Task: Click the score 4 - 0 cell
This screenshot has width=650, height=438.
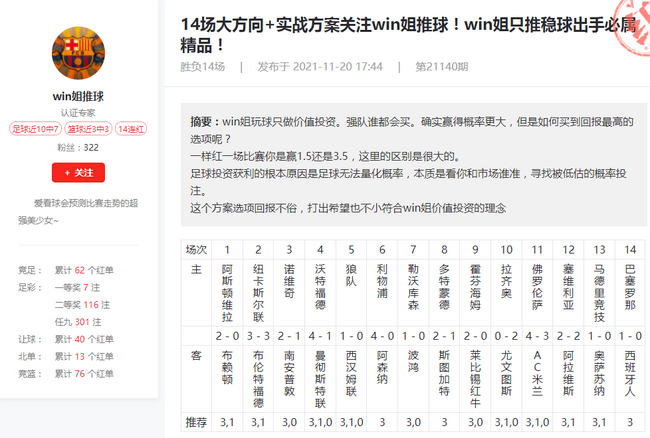Action: coord(382,336)
